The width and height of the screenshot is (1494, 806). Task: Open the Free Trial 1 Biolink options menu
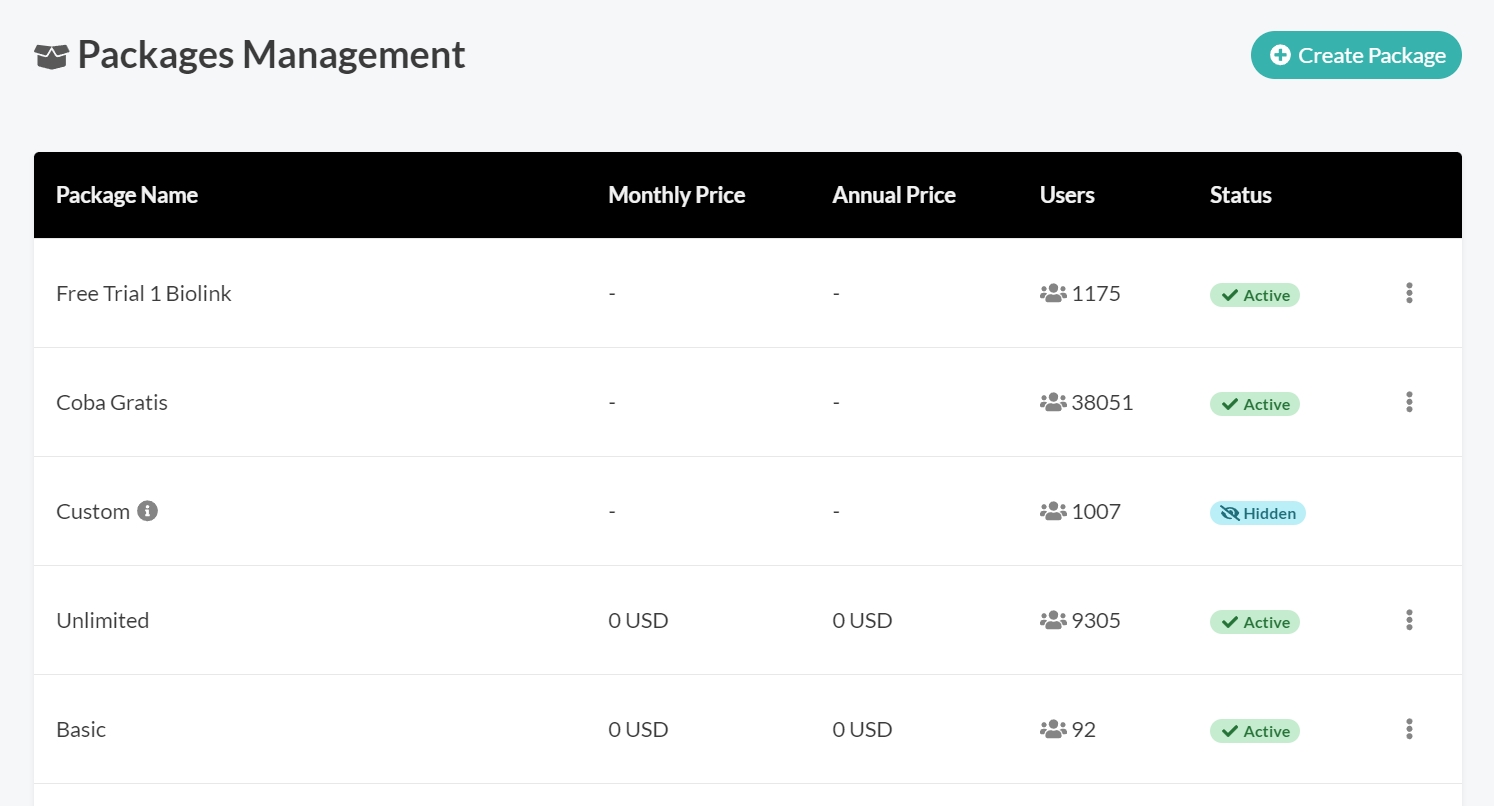click(x=1409, y=293)
